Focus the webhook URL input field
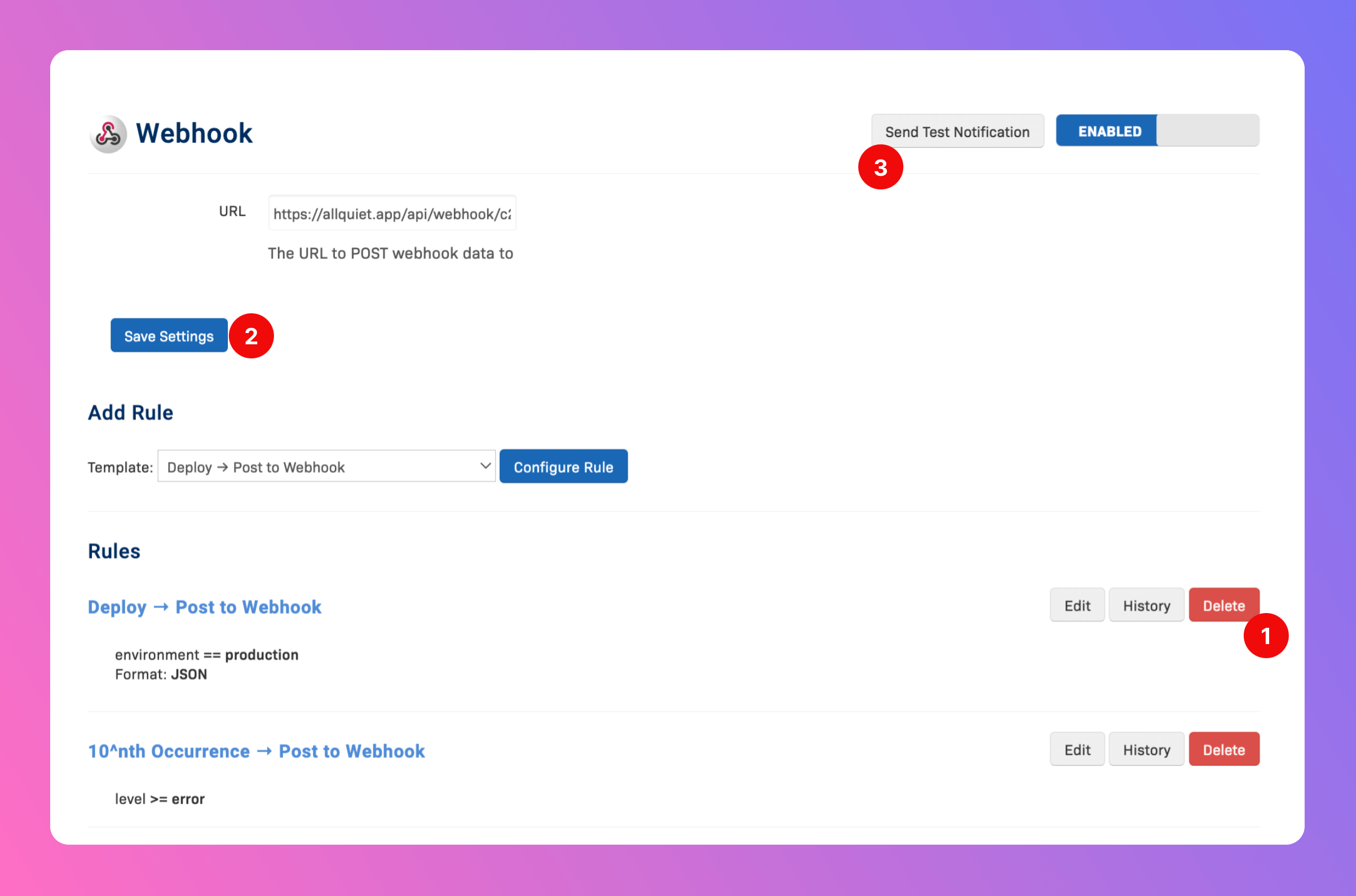This screenshot has height=896, width=1356. (x=392, y=213)
